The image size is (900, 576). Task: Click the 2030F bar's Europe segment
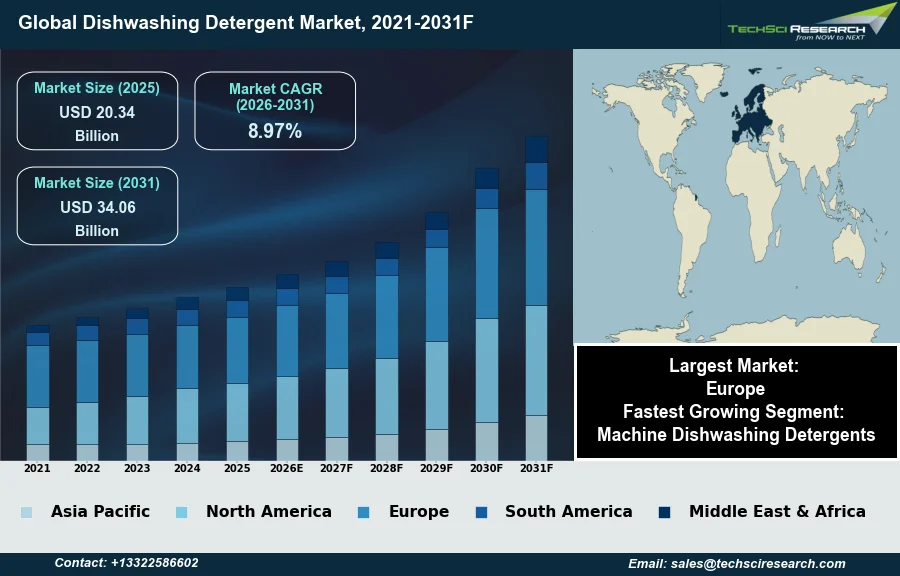point(487,263)
